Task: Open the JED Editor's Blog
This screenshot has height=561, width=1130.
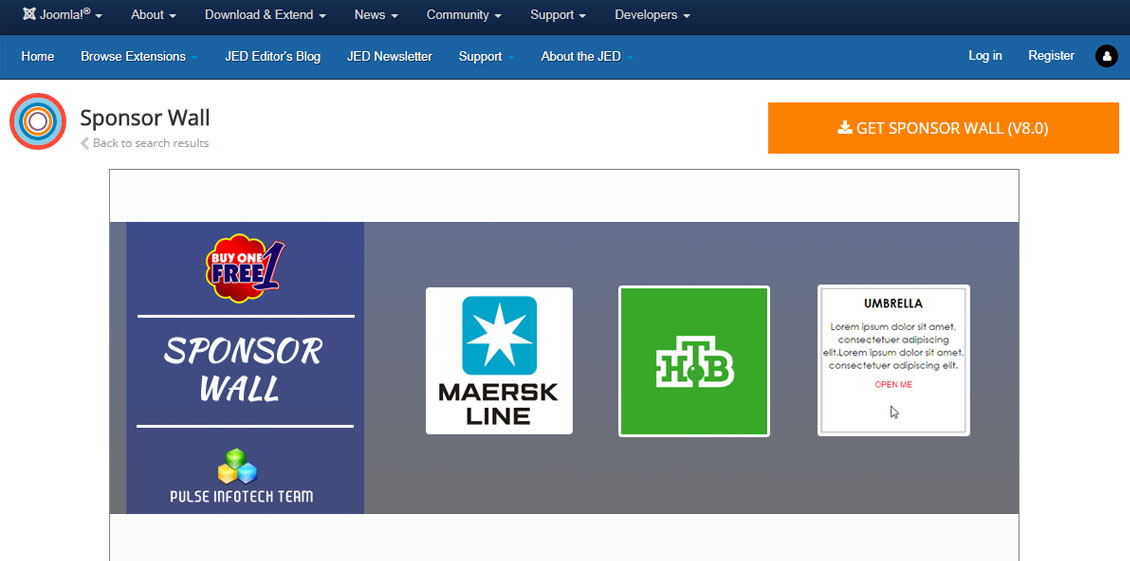Action: (x=272, y=56)
